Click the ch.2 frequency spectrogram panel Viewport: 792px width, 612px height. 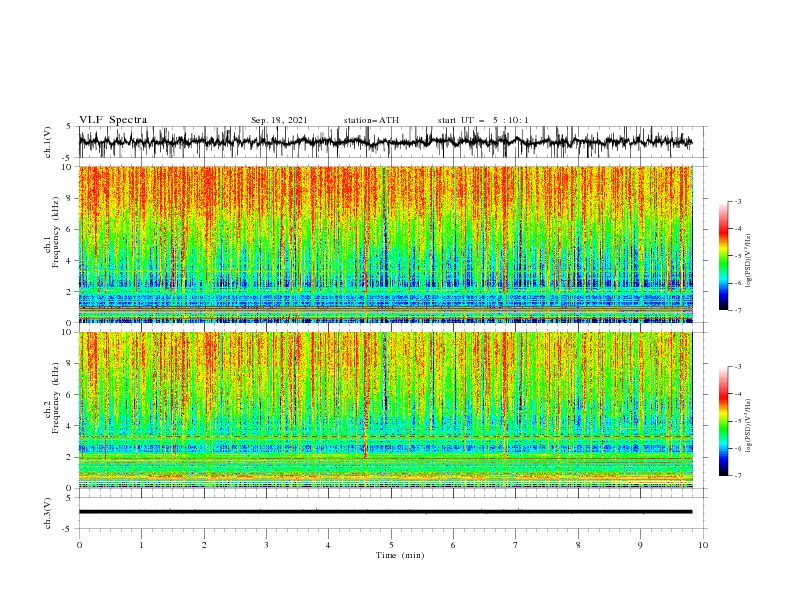click(x=385, y=410)
